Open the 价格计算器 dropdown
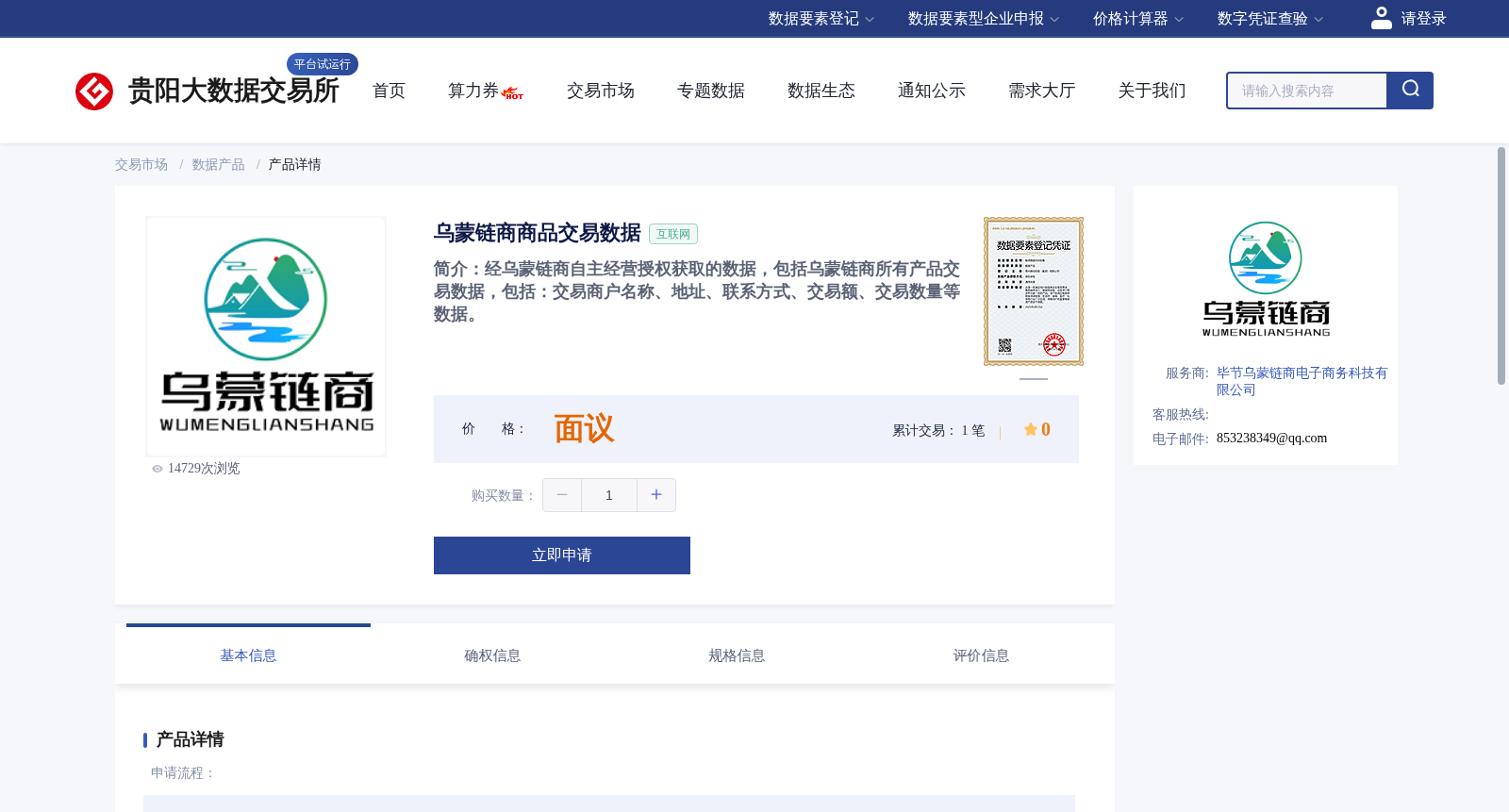The image size is (1509, 812). tap(1138, 19)
